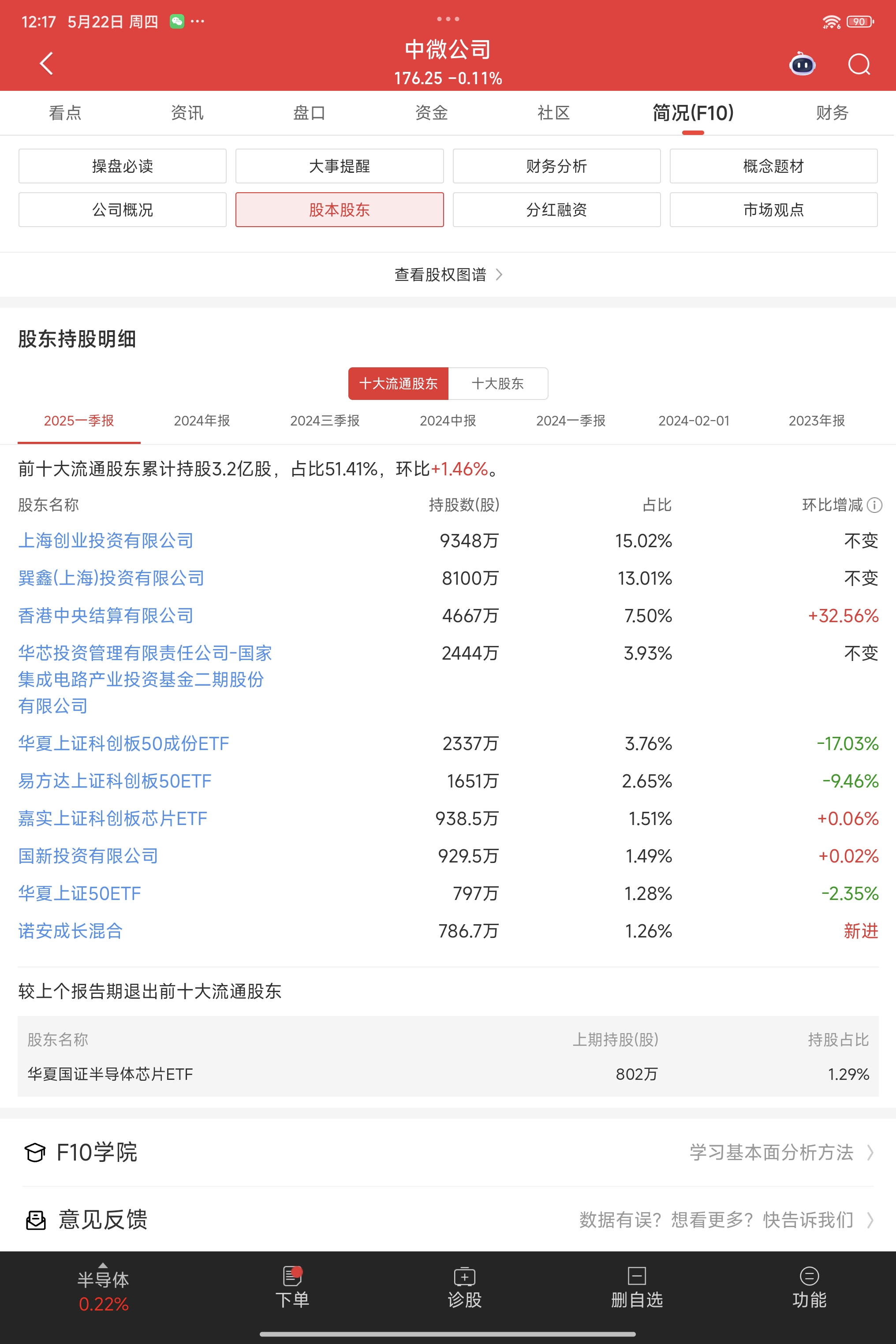896x1344 pixels.
Task: Open 华夏上证科创板50成份ETF link
Action: click(x=123, y=743)
